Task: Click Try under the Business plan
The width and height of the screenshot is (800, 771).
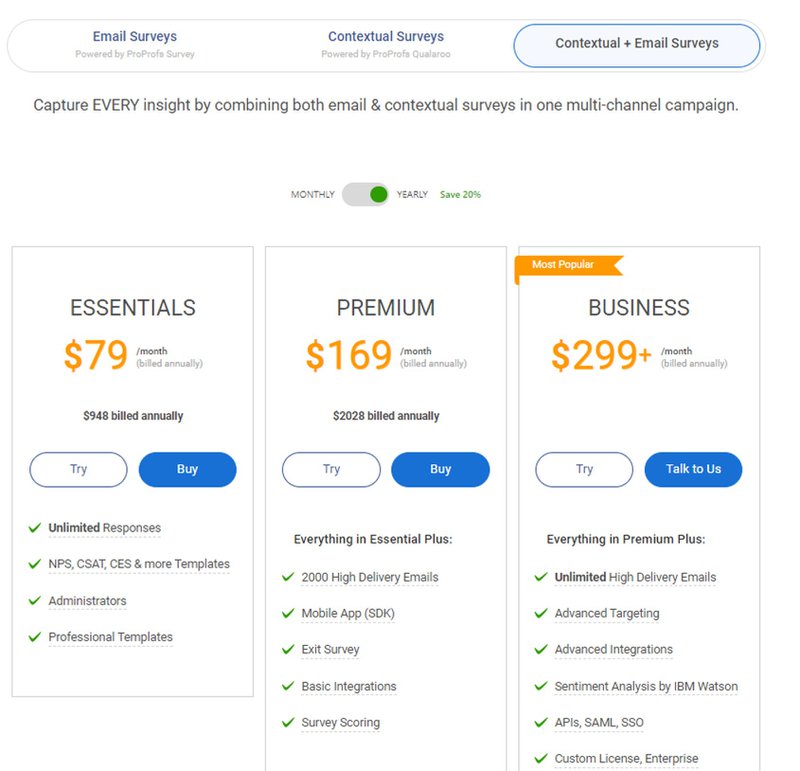Action: pyautogui.click(x=584, y=470)
